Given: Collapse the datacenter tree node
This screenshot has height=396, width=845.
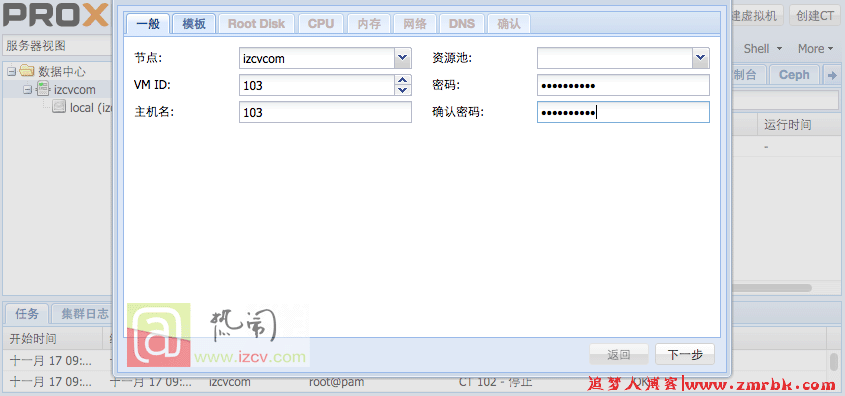Looking at the screenshot, I should [x=12, y=72].
